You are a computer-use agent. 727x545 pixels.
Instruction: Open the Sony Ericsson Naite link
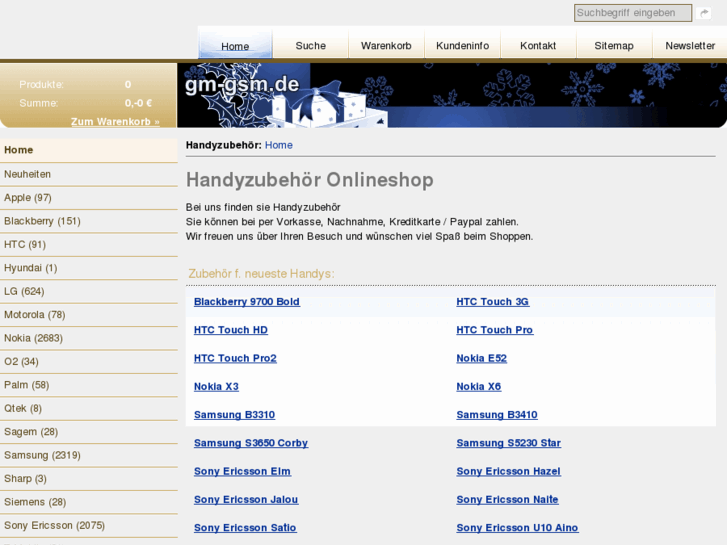point(507,500)
